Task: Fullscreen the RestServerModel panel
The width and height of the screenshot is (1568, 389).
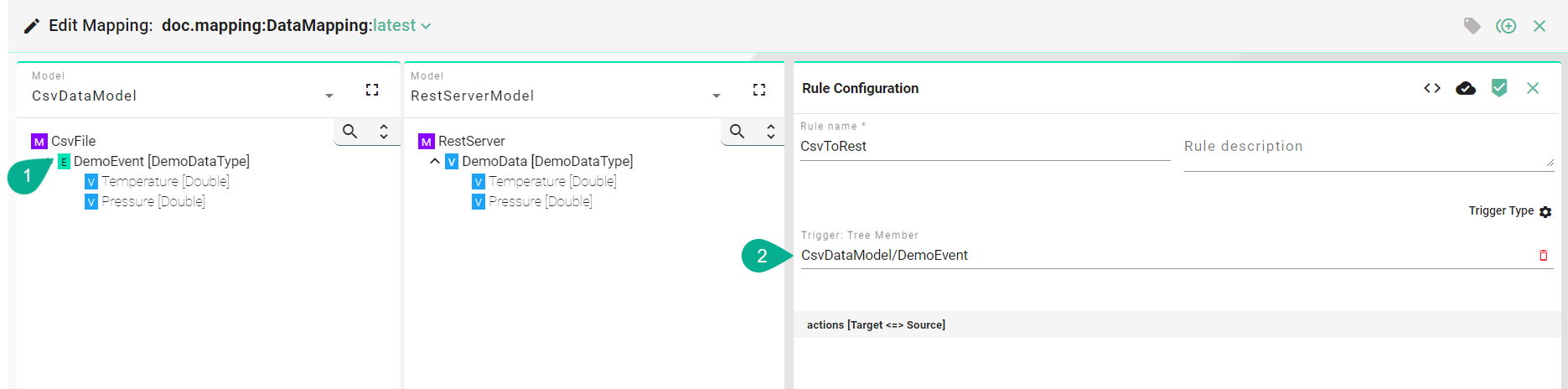Action: tap(759, 90)
